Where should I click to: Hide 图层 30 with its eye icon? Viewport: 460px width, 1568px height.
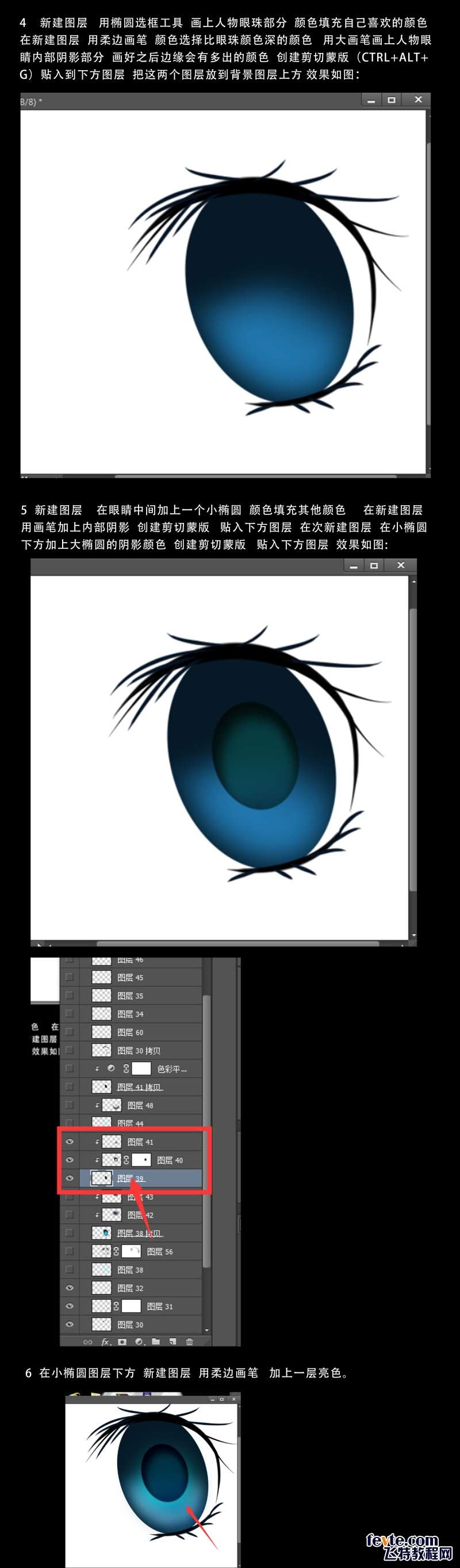click(x=70, y=1325)
